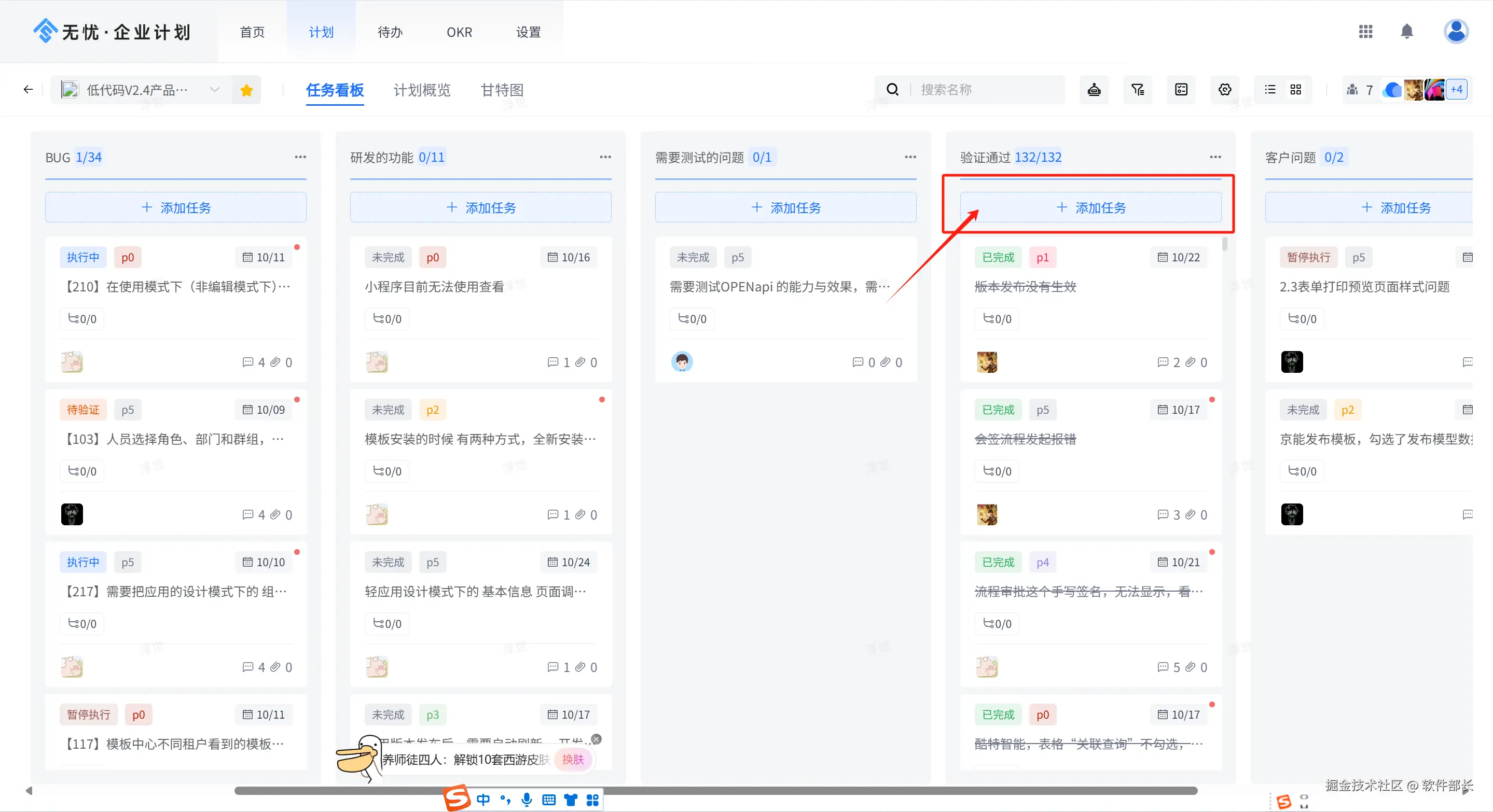Expand the 低代码V2.4产品 project dropdown
The width and height of the screenshot is (1493, 812).
pyautogui.click(x=214, y=90)
